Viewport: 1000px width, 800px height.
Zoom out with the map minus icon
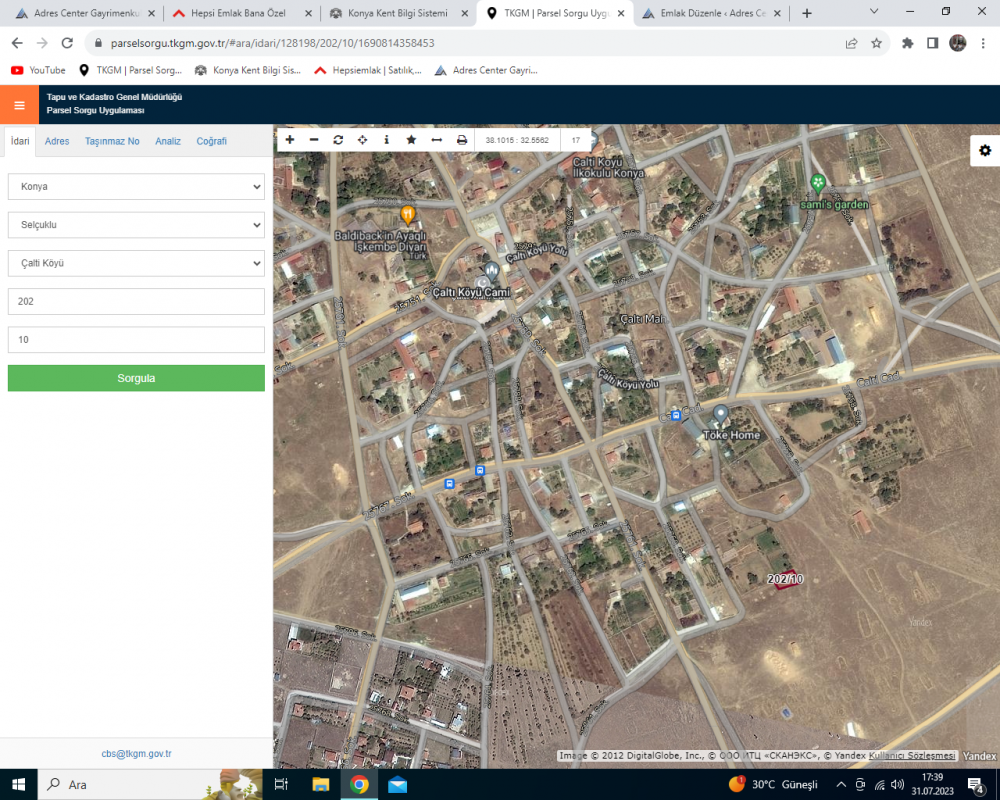coord(314,140)
